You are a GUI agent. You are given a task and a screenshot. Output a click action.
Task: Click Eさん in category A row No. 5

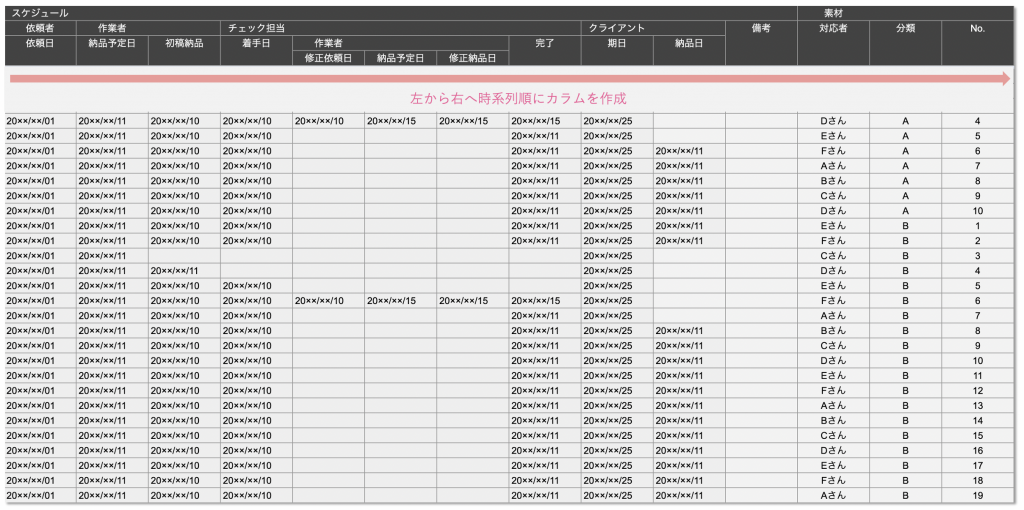click(x=833, y=136)
